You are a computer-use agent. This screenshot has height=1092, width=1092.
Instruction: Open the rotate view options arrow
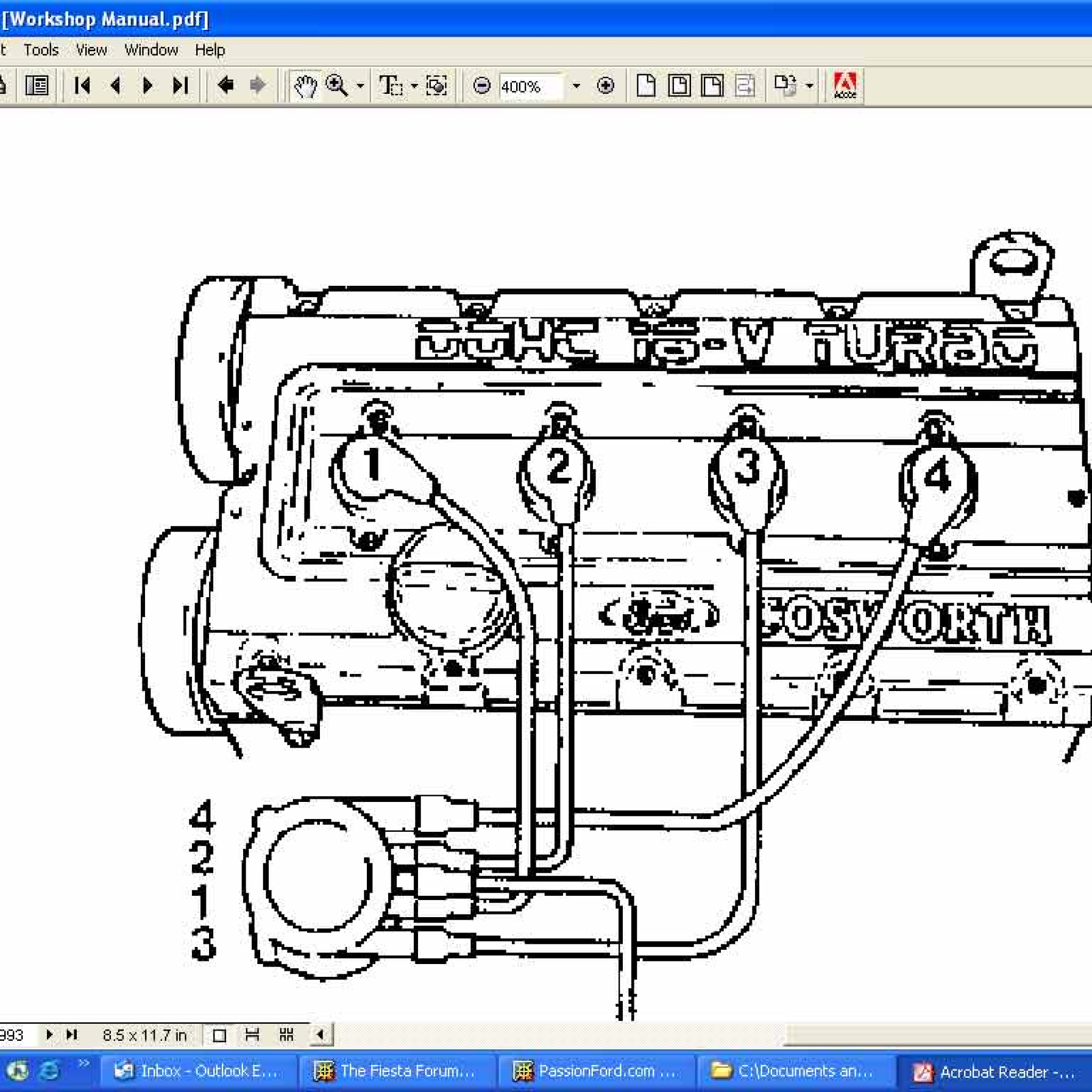[x=809, y=86]
